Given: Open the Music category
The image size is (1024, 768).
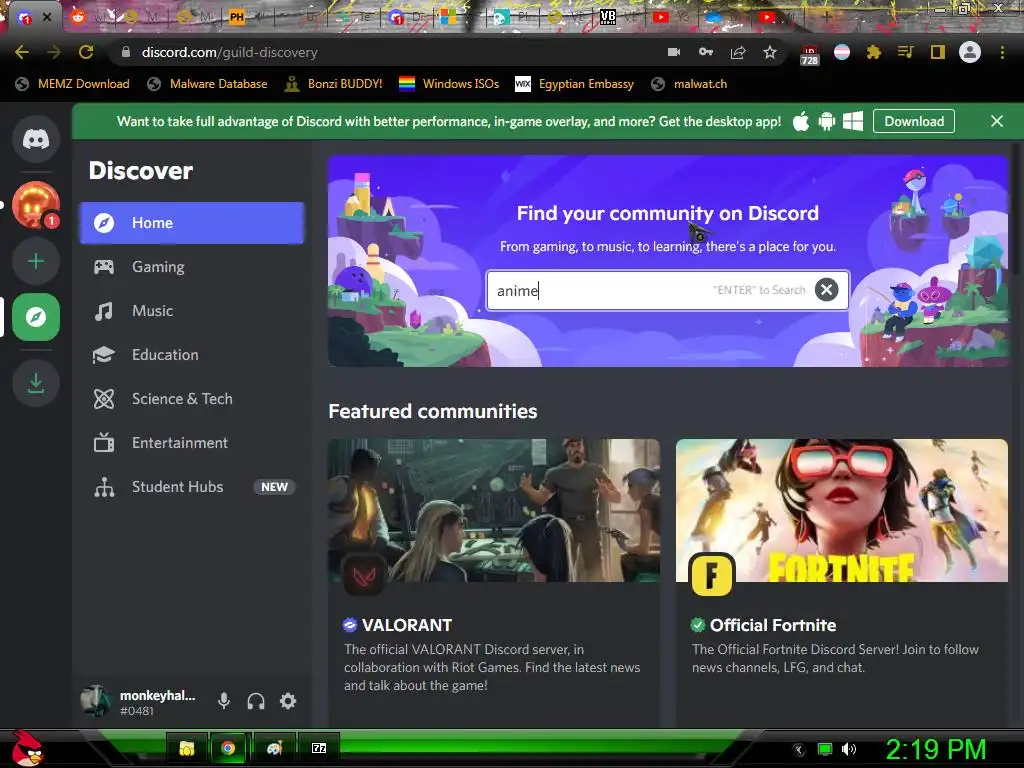Looking at the screenshot, I should point(191,311).
